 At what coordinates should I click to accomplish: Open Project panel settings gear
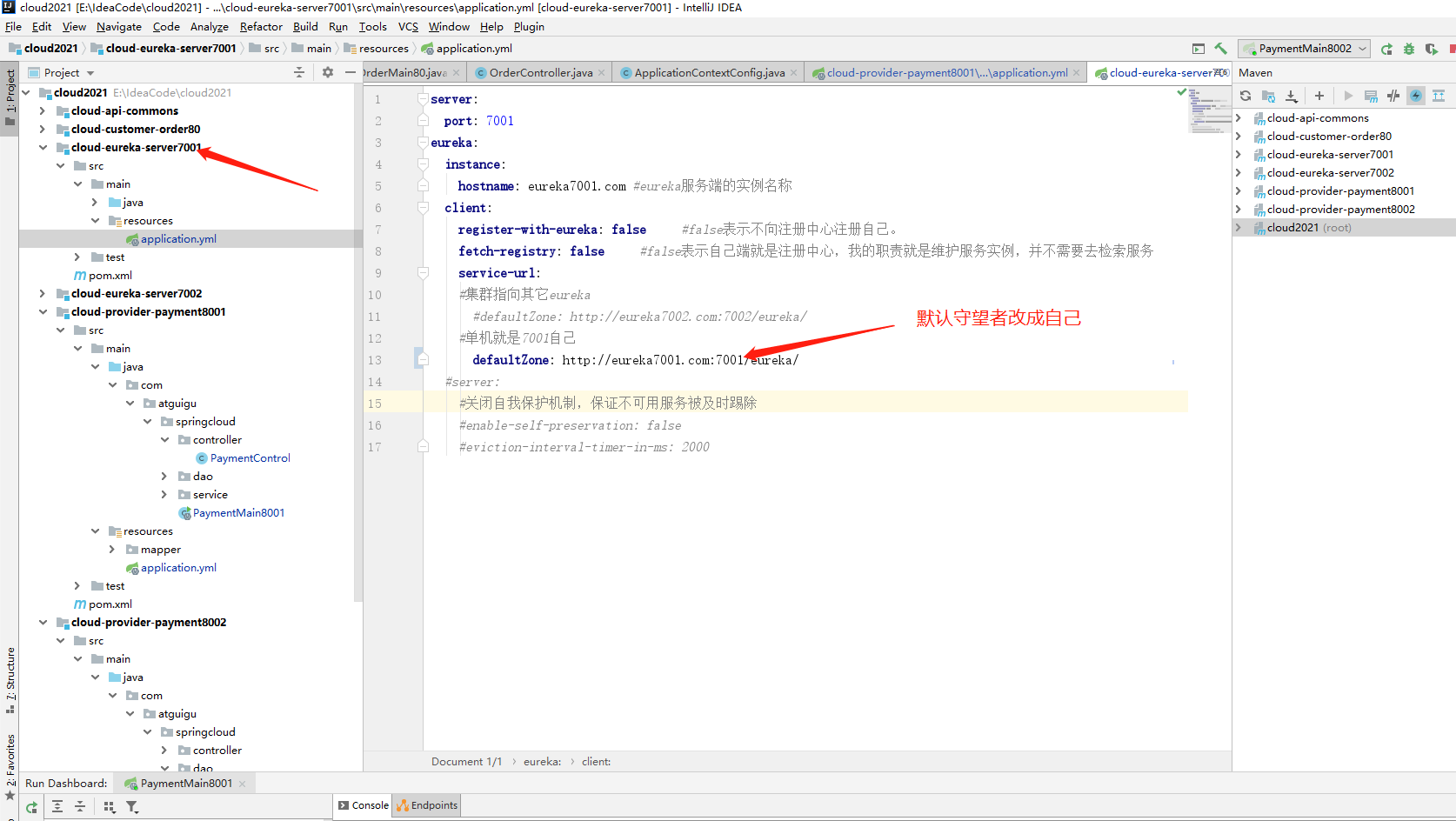(x=328, y=72)
